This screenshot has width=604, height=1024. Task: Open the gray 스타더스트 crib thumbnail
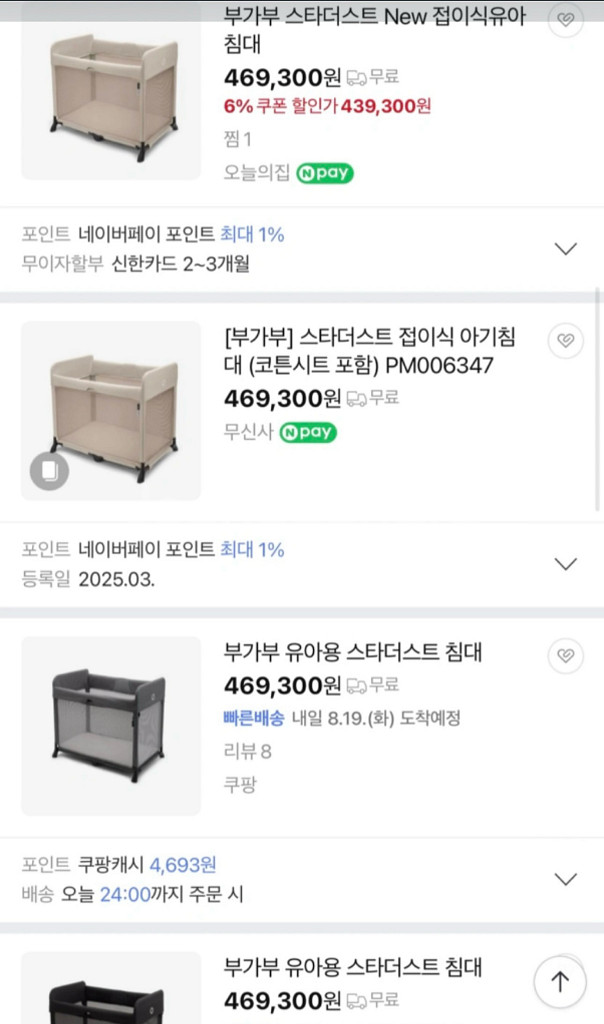(x=111, y=725)
